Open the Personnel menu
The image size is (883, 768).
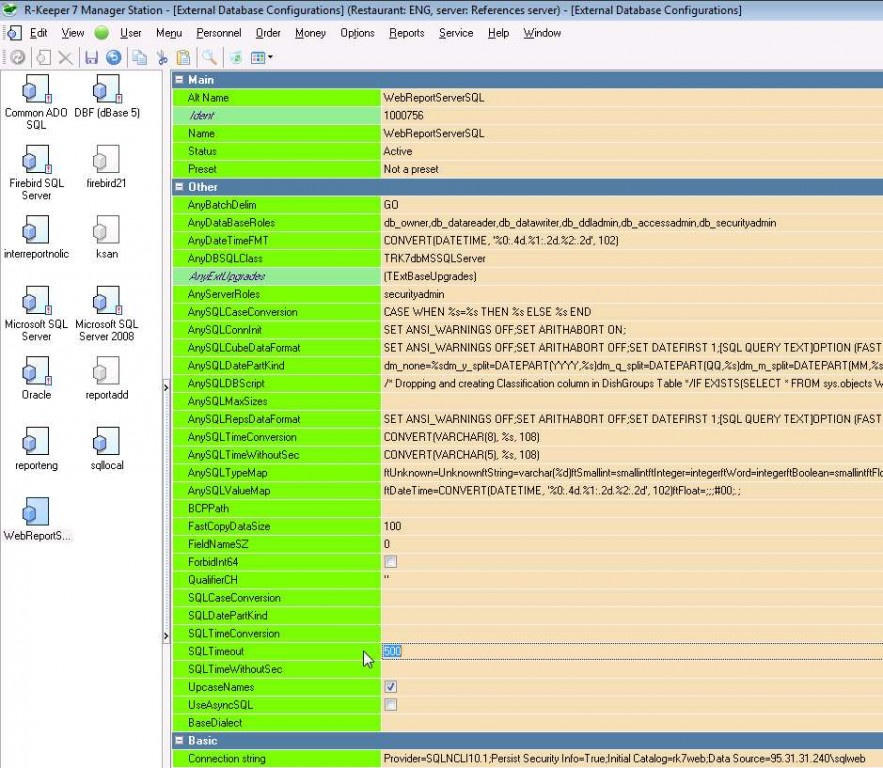click(218, 33)
